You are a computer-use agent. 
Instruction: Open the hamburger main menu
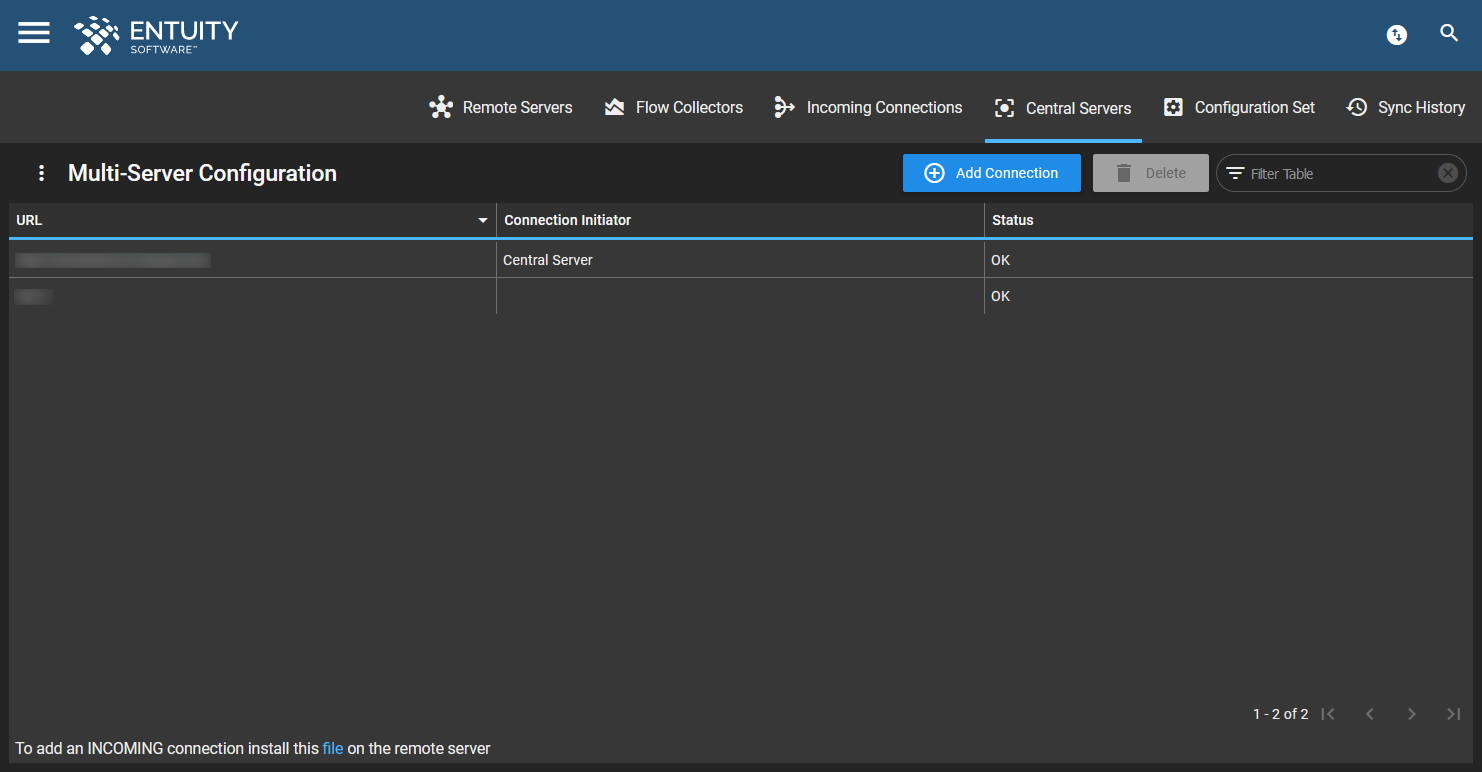click(34, 33)
